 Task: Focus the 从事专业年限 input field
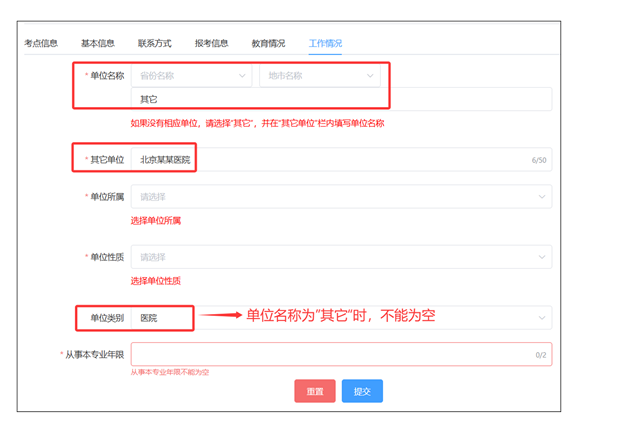330,354
